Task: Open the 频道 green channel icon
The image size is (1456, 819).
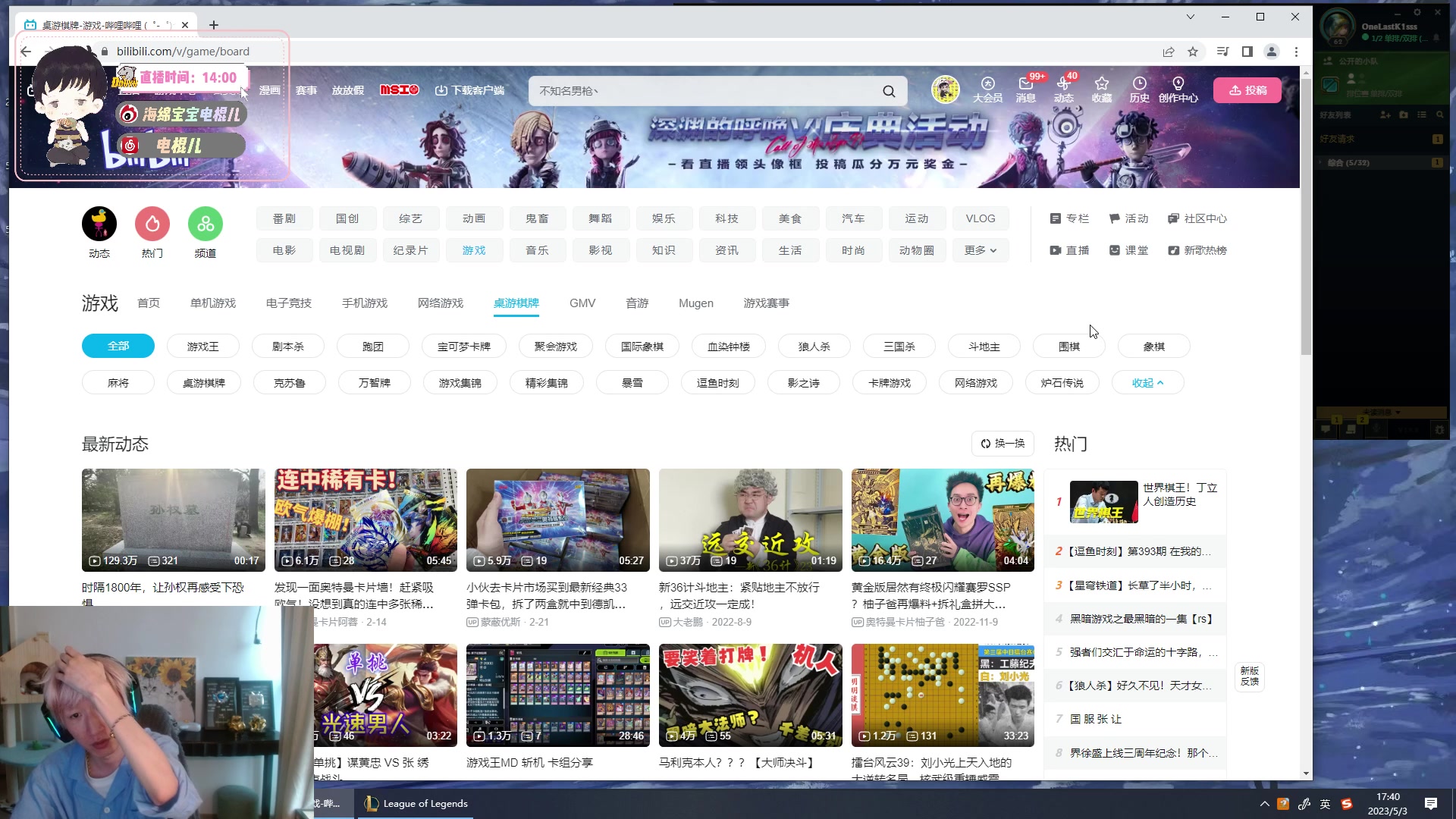Action: click(x=206, y=224)
